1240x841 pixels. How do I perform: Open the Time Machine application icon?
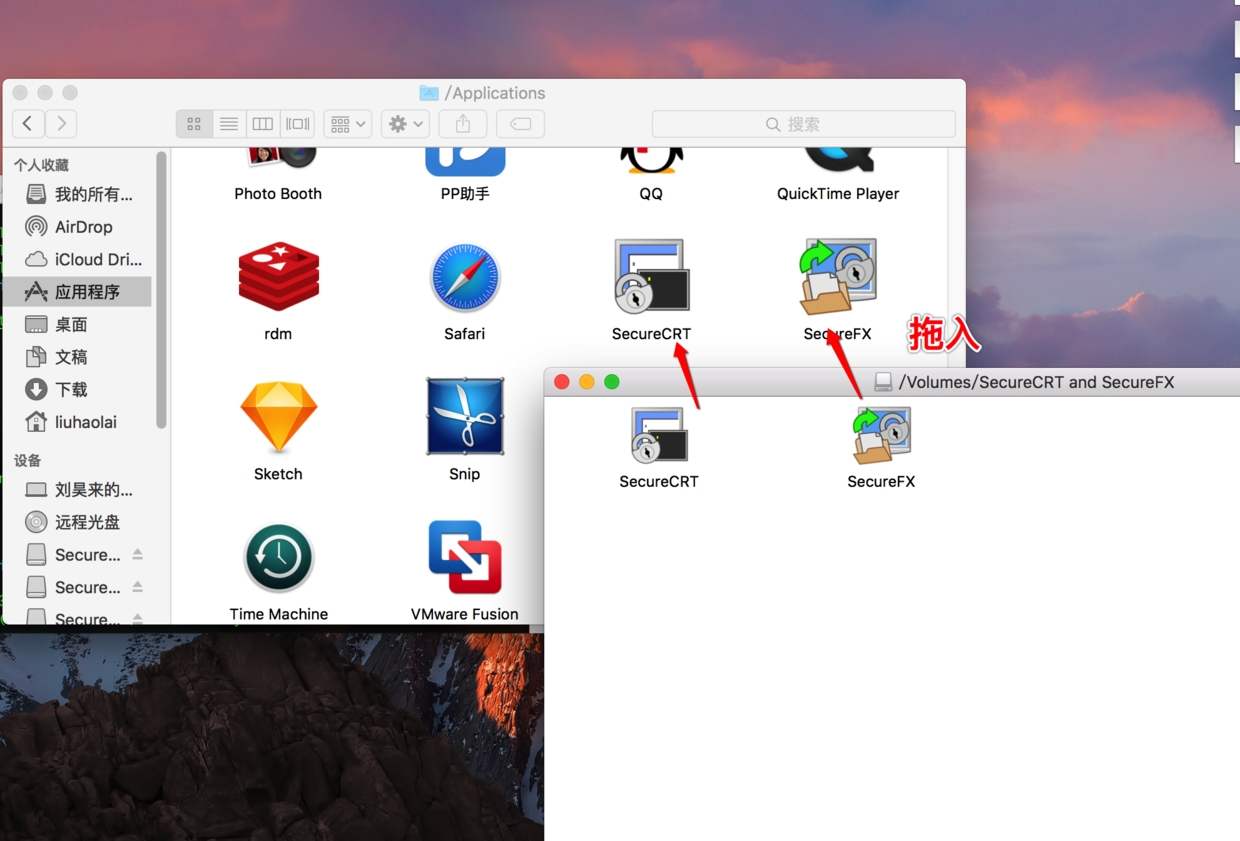278,558
